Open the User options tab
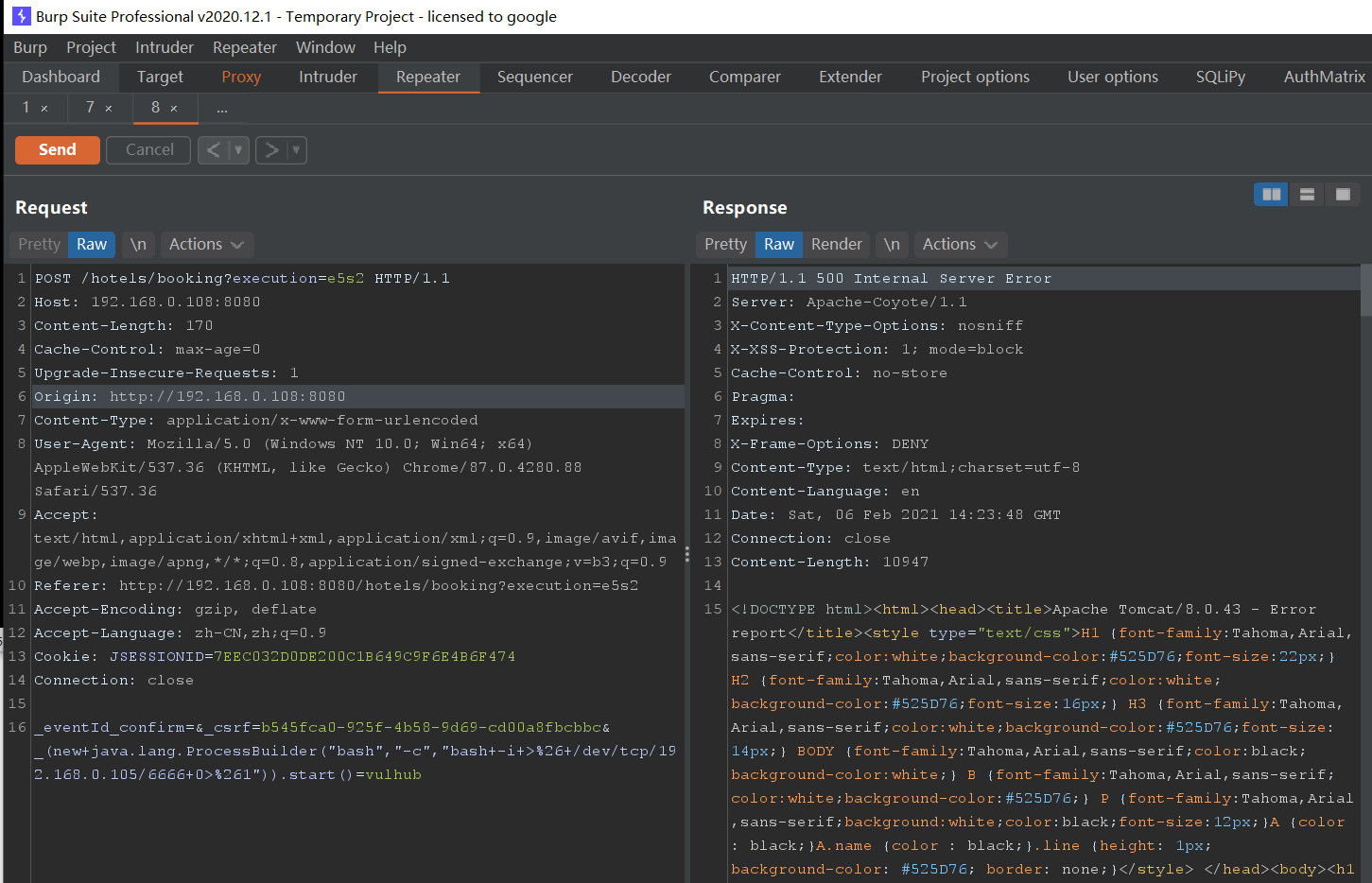Viewport: 1372px width, 883px height. [1113, 77]
